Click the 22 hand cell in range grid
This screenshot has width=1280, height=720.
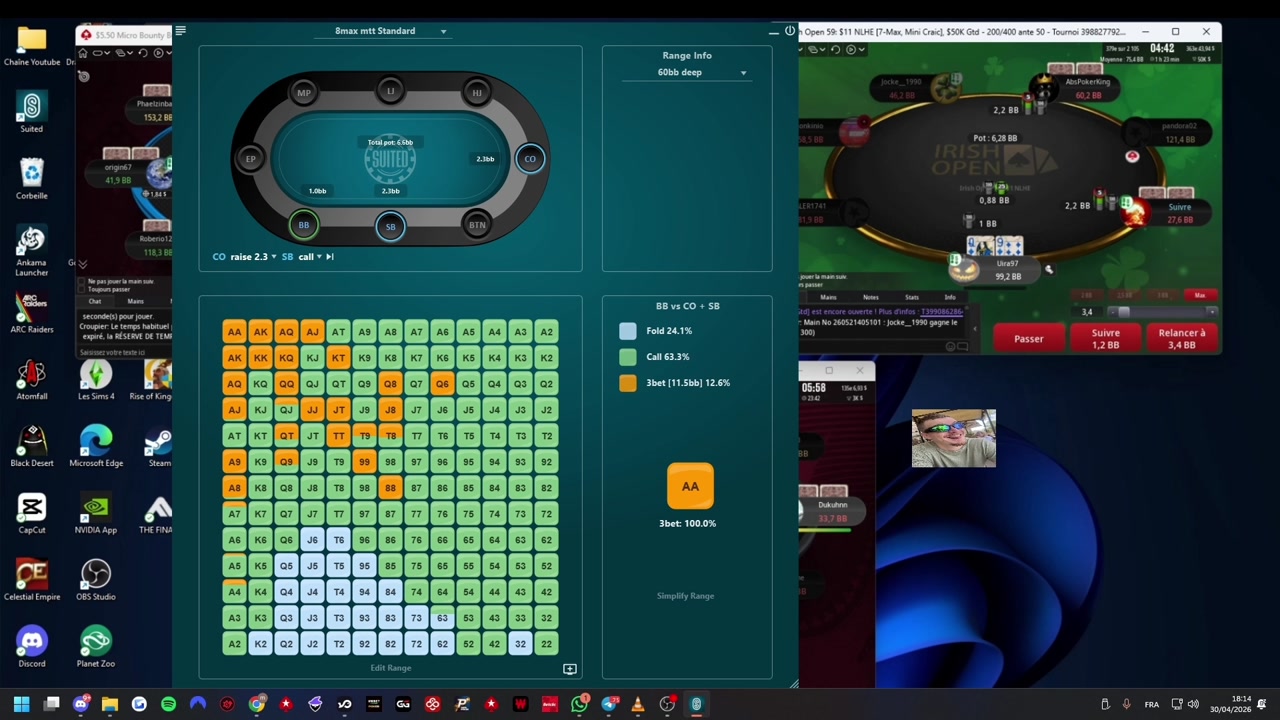[546, 644]
